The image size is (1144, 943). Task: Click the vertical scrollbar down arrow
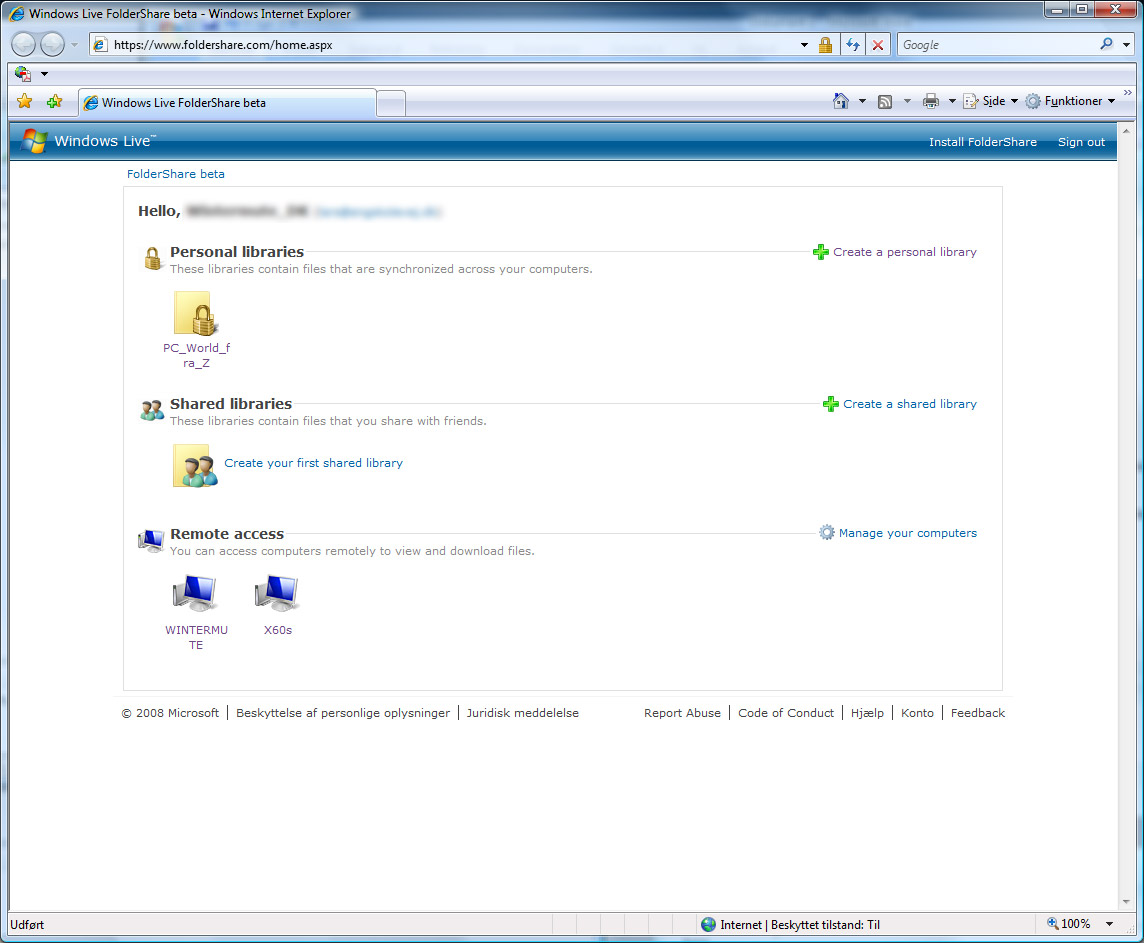click(1126, 902)
